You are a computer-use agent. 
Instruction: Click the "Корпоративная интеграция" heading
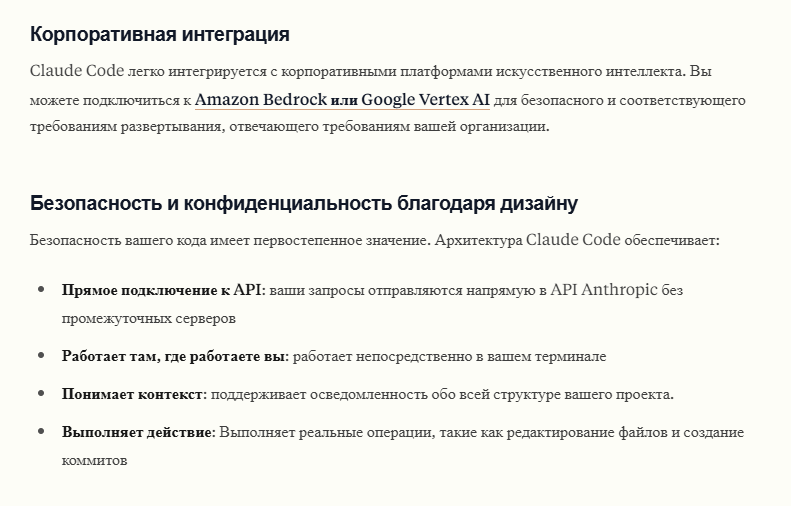[x=160, y=35]
